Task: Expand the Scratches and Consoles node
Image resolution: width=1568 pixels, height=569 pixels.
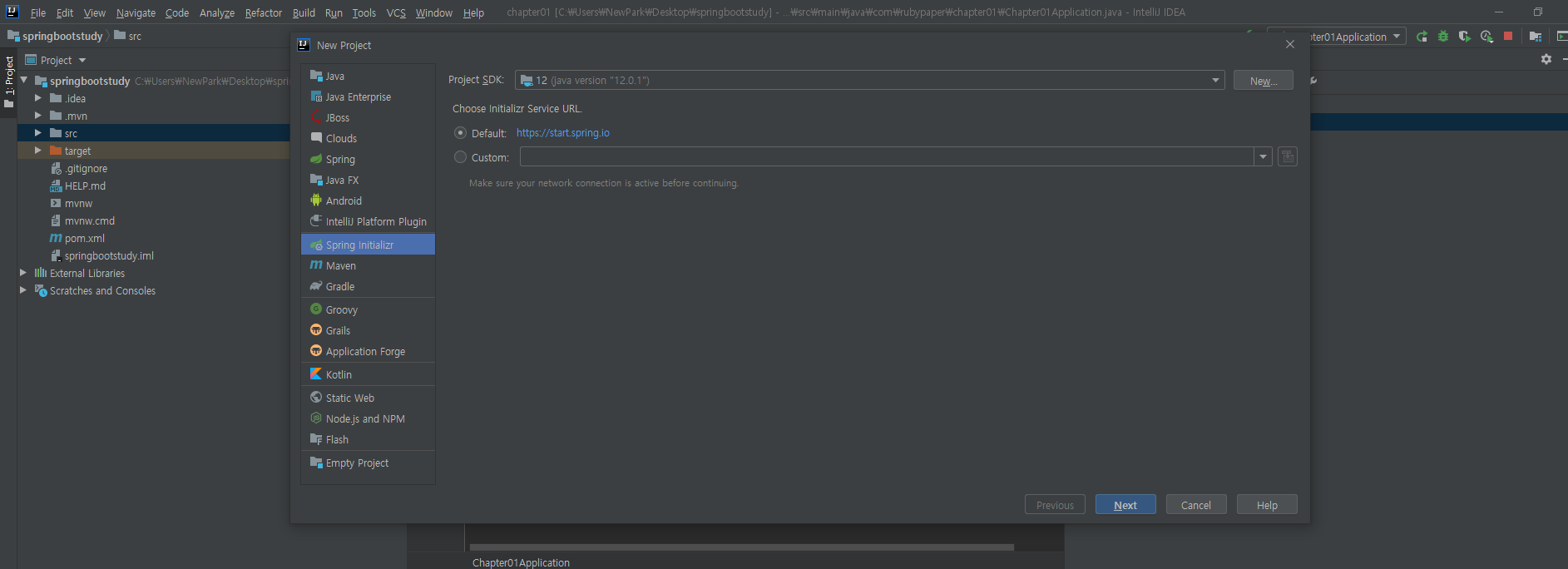Action: click(23, 290)
